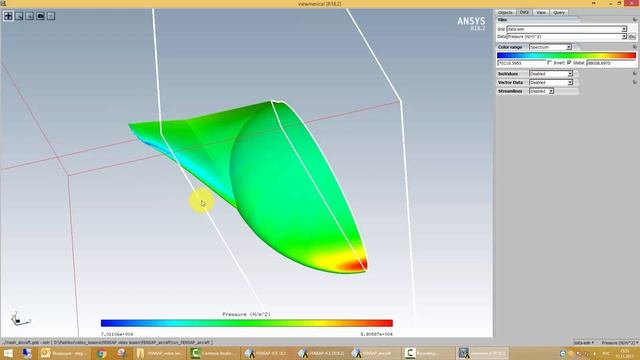Switch to the View tab
Image resolution: width=640 pixels, height=360 pixels.
pos(541,13)
